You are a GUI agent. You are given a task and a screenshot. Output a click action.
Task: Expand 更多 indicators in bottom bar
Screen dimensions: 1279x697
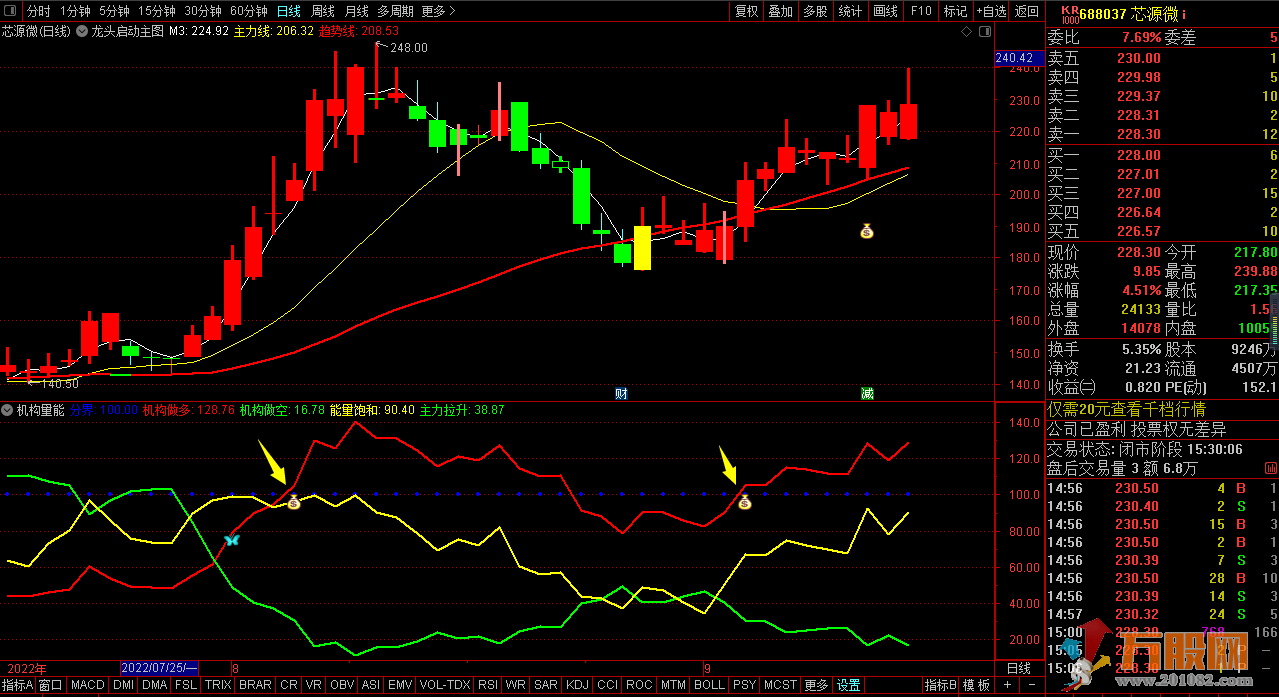point(816,685)
